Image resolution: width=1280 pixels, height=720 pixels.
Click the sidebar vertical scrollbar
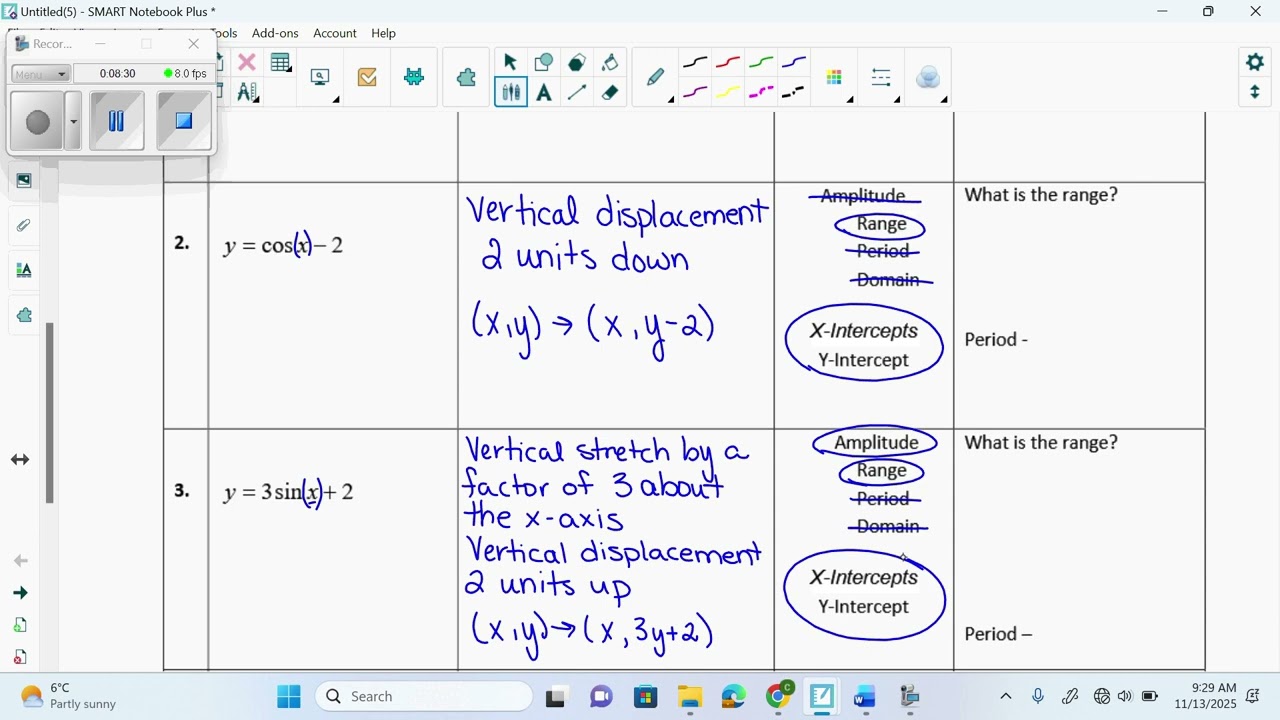[x=49, y=413]
